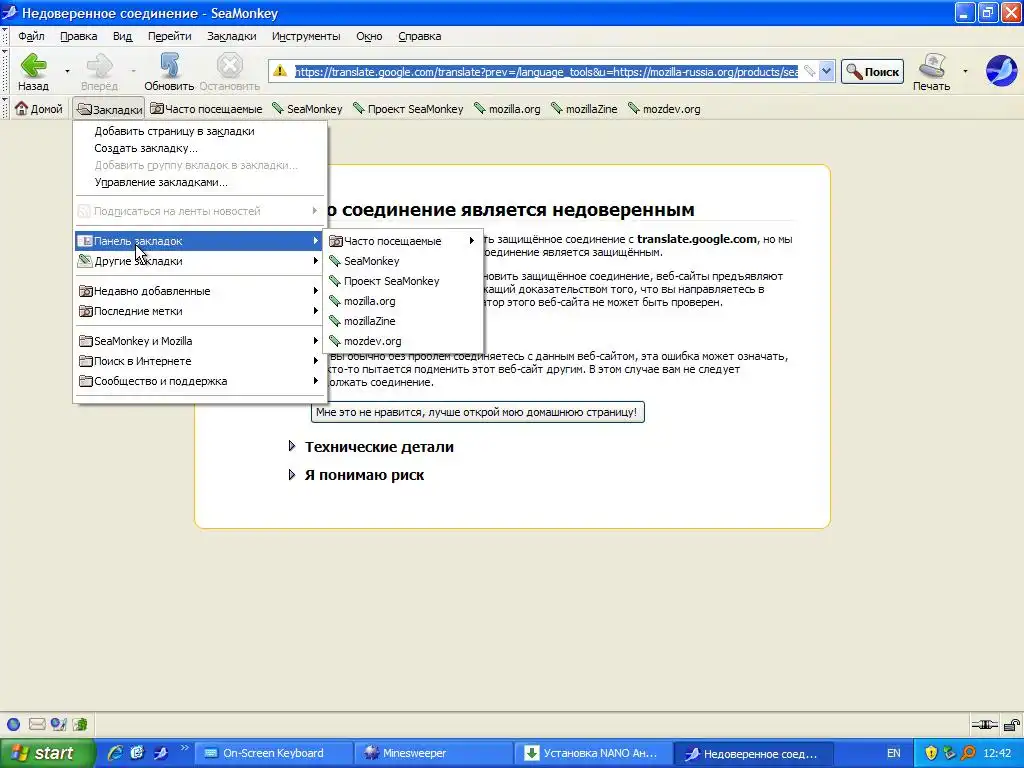Open Address Book icon in status bar
1024x768 pixels.
(80, 724)
